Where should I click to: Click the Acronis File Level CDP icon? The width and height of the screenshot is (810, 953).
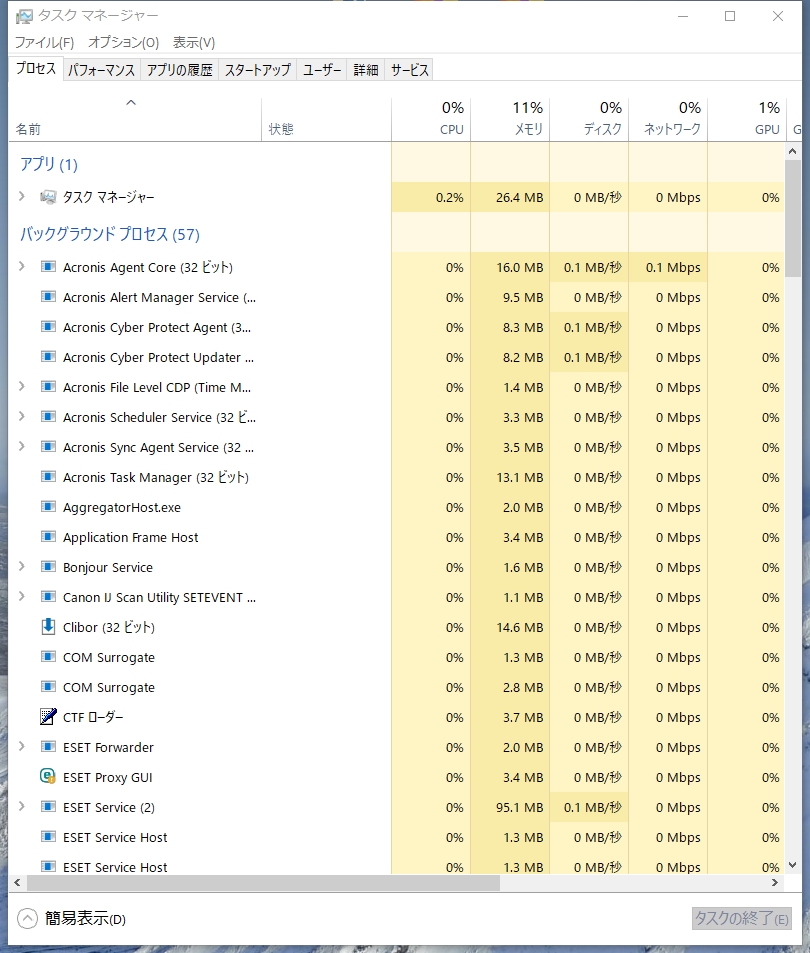[x=48, y=387]
